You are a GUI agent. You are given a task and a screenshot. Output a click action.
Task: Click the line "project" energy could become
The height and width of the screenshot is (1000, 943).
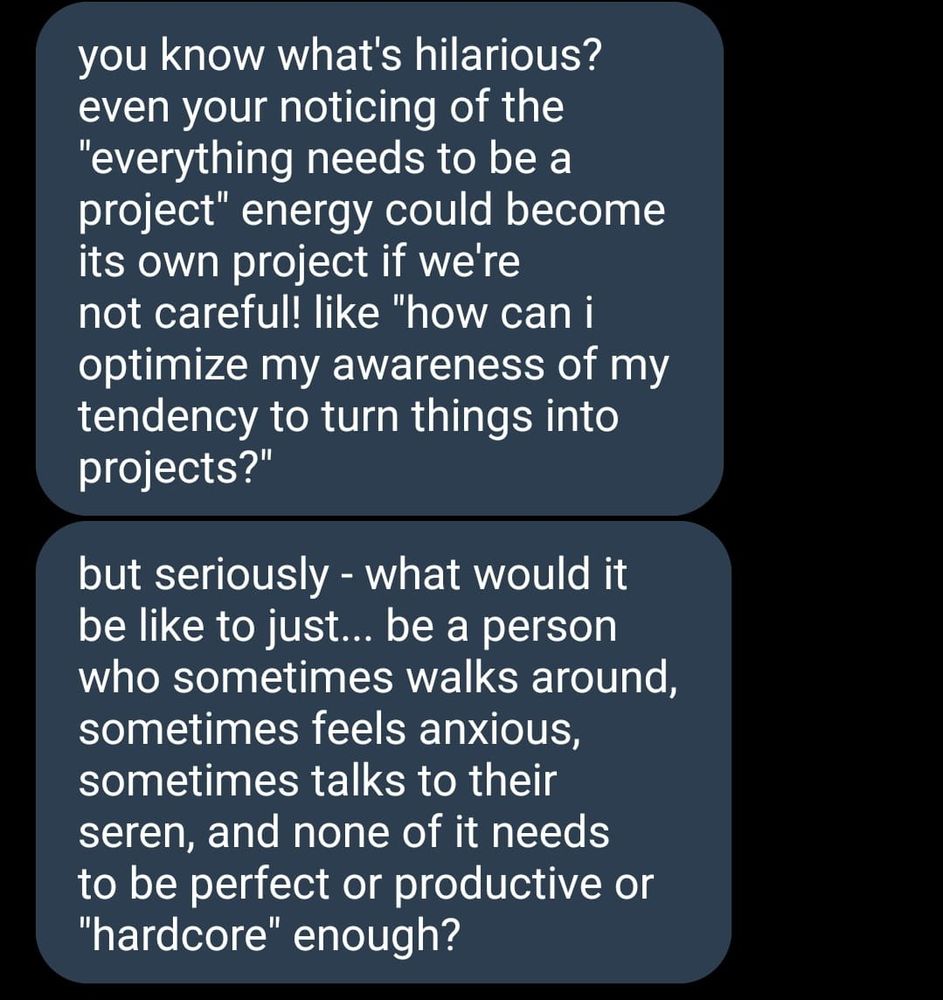coord(371,212)
